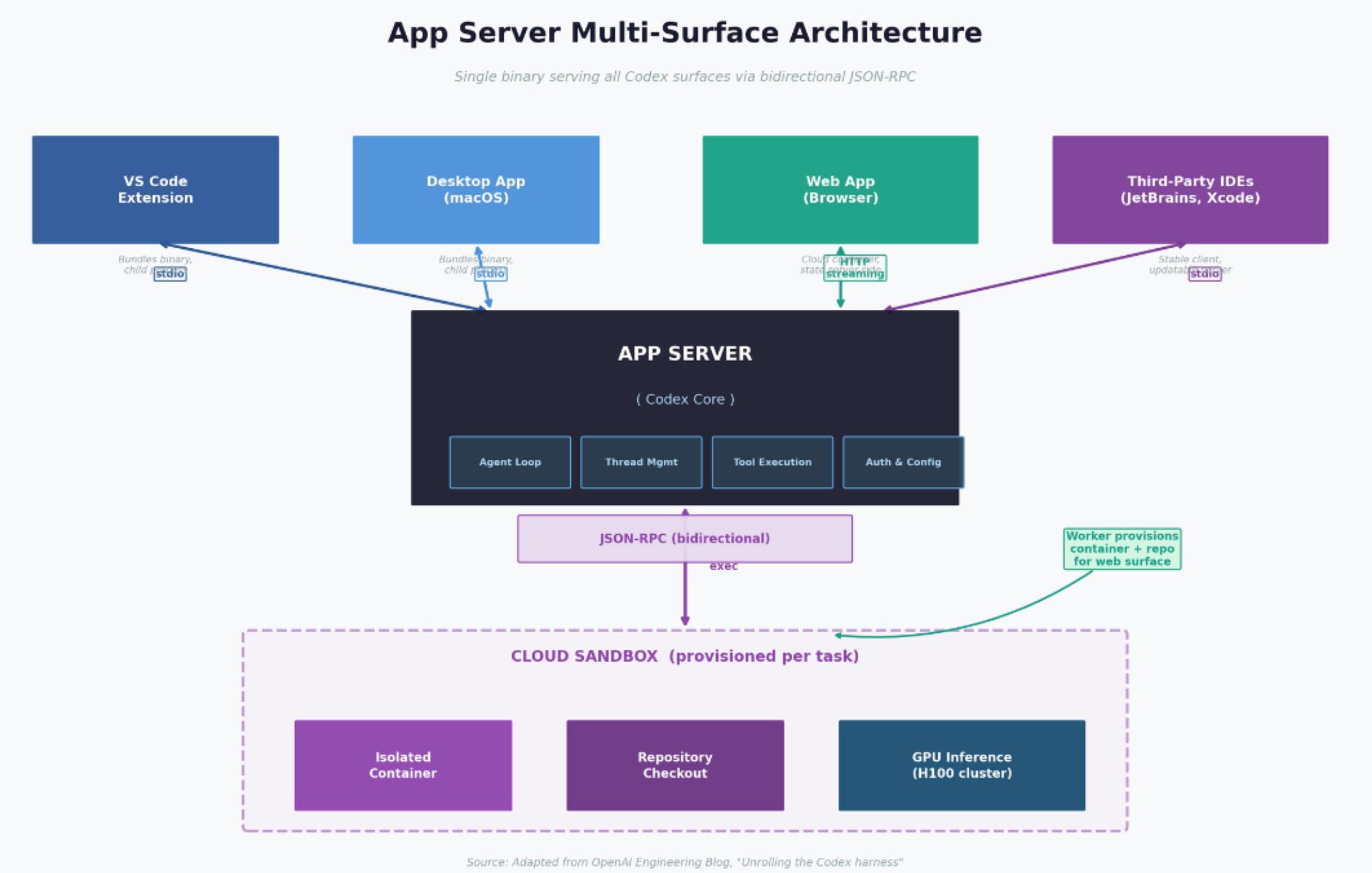Click the Auth & Config module
Screen dimensions: 1372x873
[x=903, y=462]
